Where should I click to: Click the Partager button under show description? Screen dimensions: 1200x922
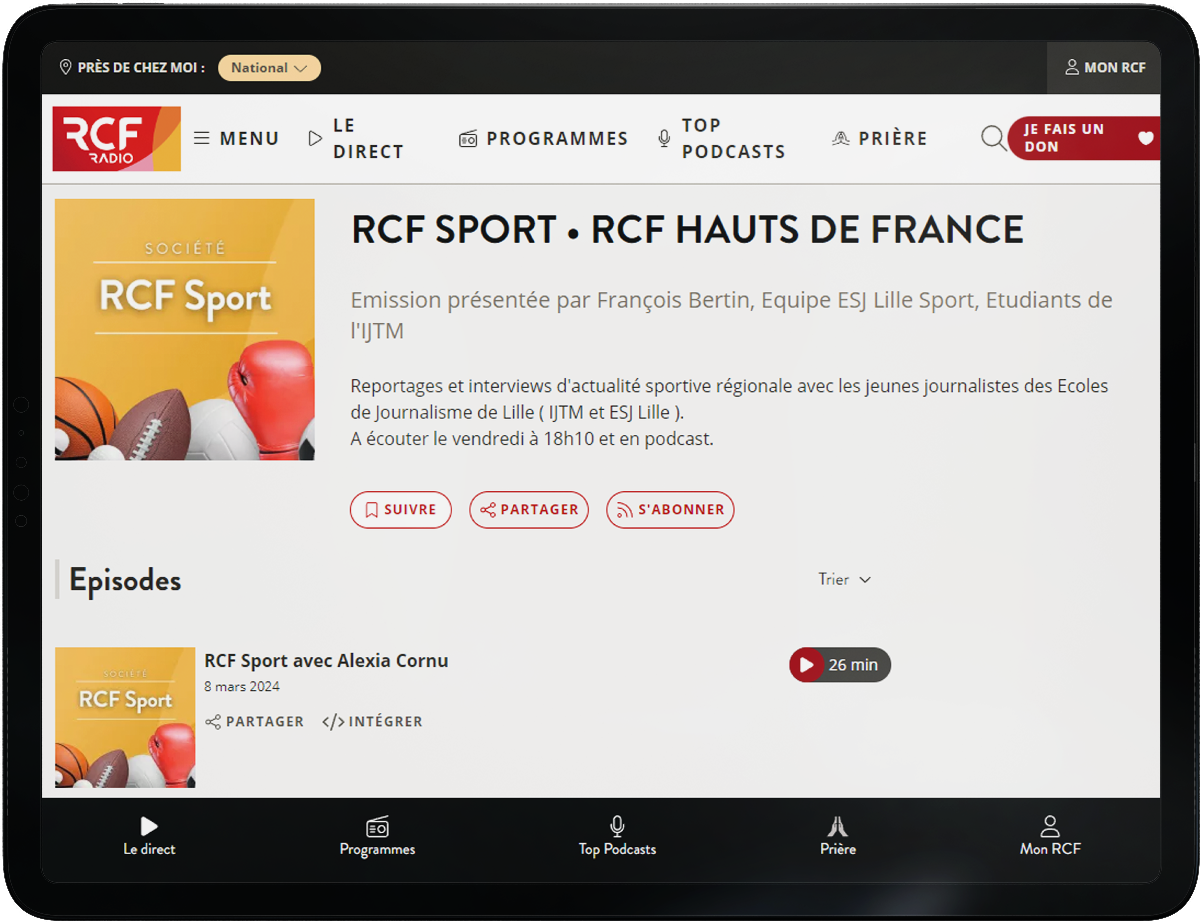pos(529,510)
